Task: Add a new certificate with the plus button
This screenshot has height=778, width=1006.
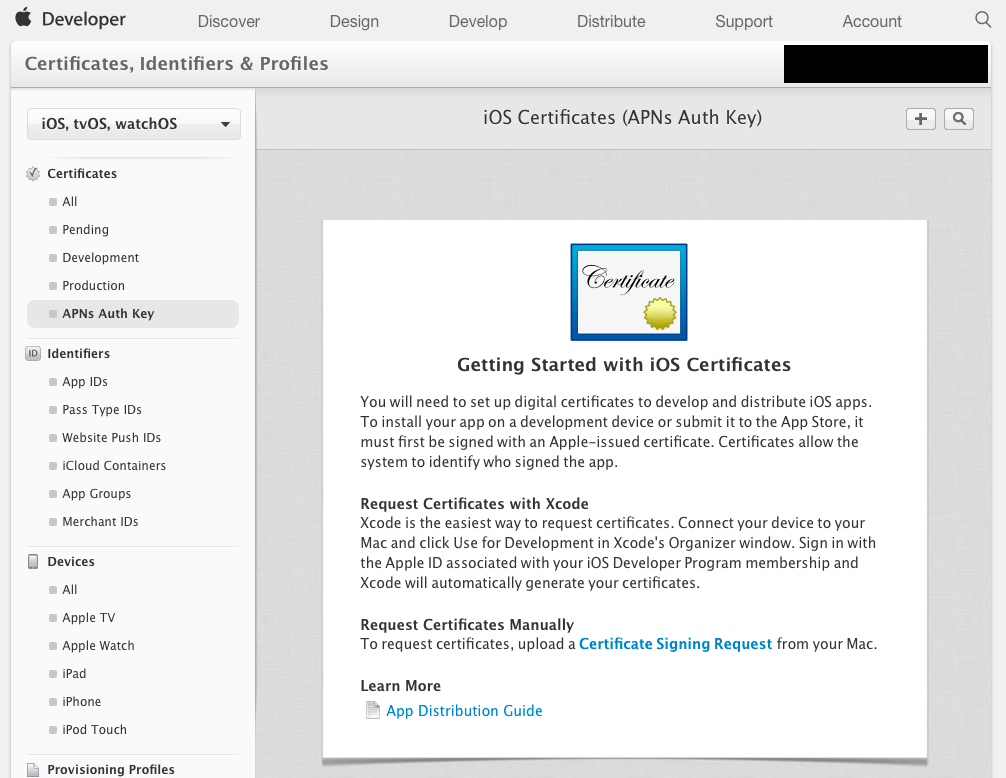Action: click(920, 118)
